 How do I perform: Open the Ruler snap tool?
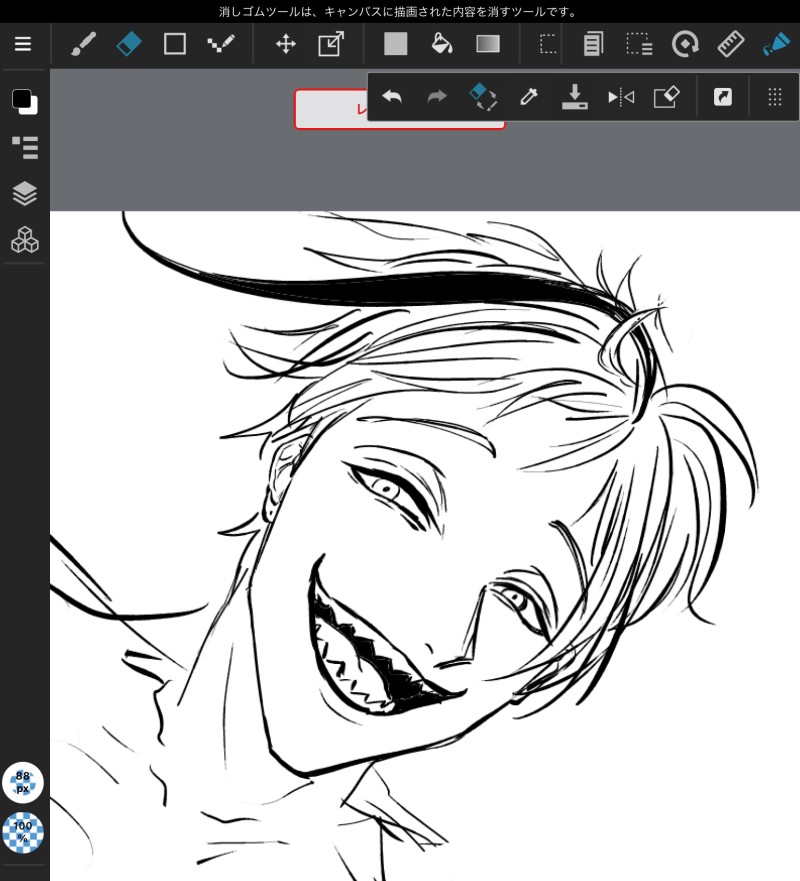pos(731,44)
